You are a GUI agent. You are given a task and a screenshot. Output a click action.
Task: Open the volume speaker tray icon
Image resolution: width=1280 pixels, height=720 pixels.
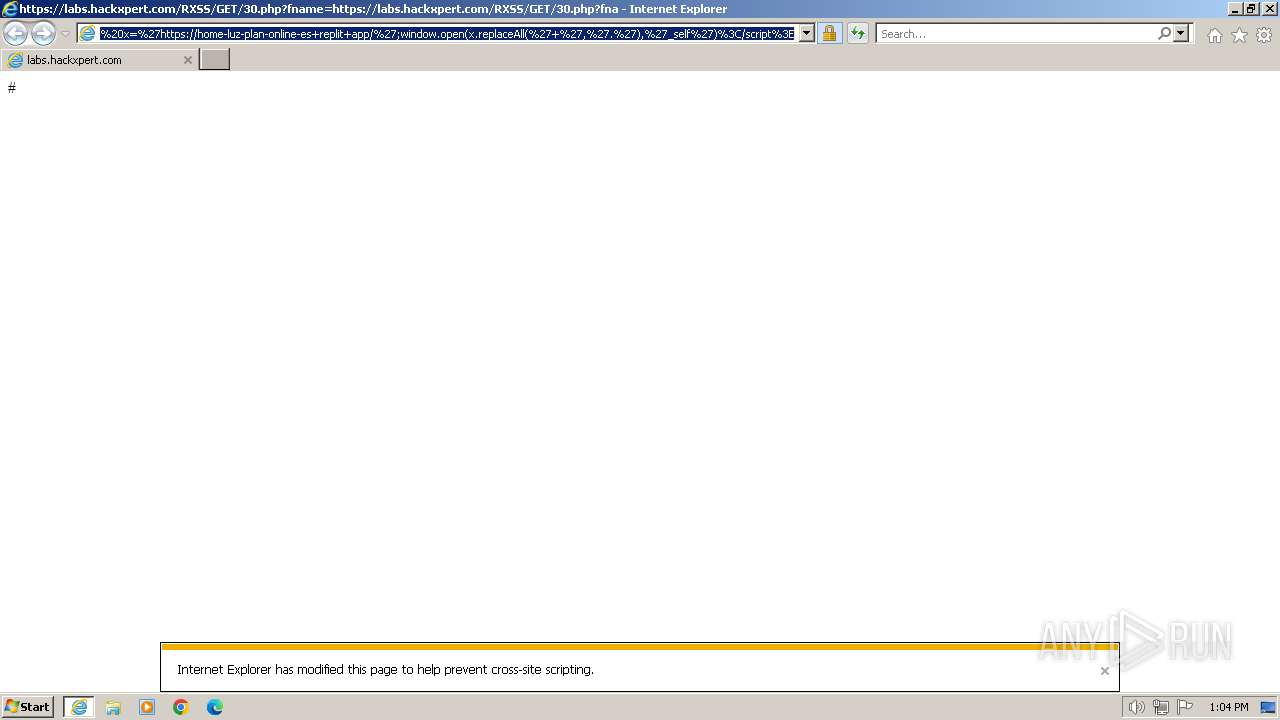coord(1137,707)
